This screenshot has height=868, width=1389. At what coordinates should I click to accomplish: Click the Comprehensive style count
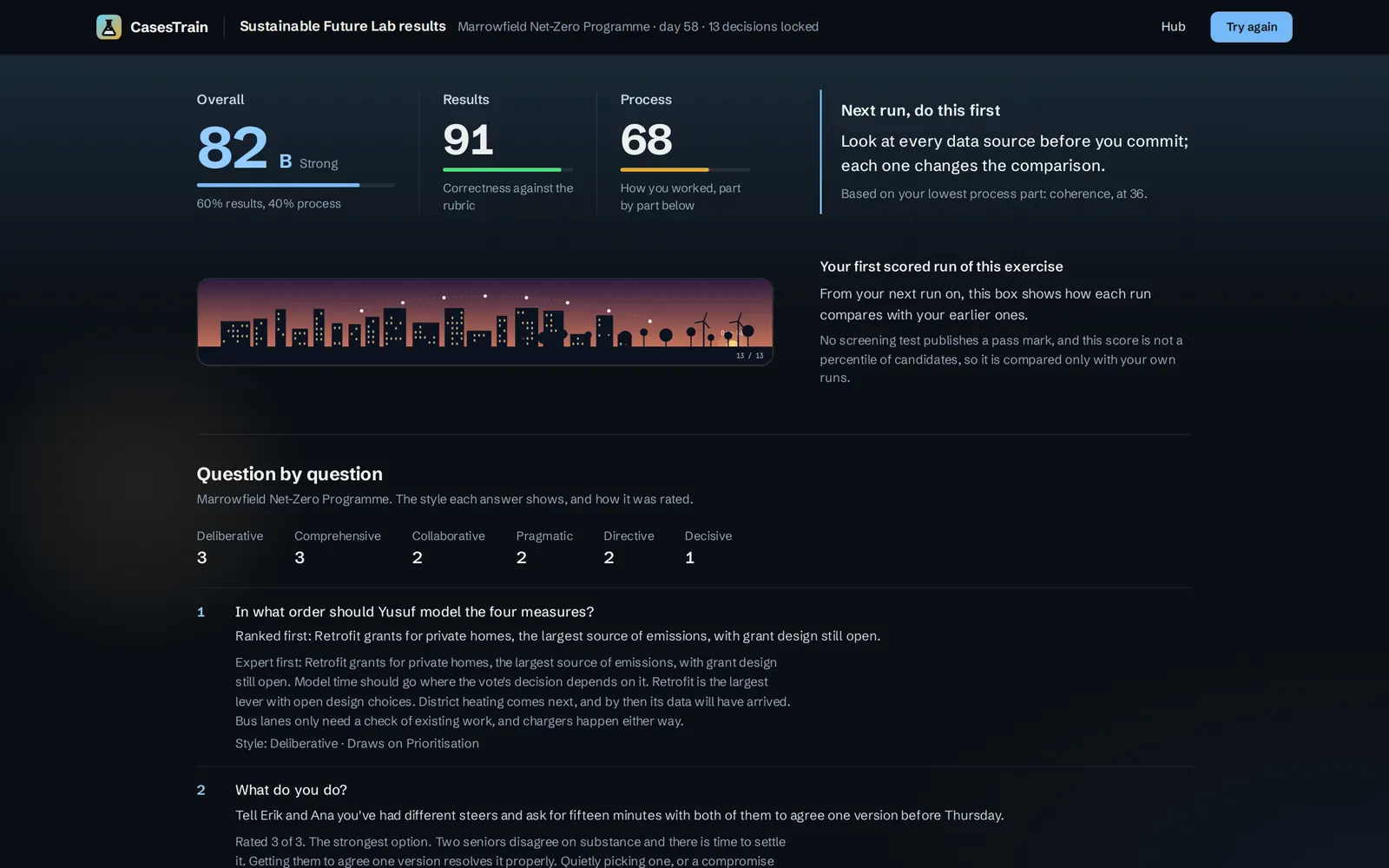pos(338,547)
